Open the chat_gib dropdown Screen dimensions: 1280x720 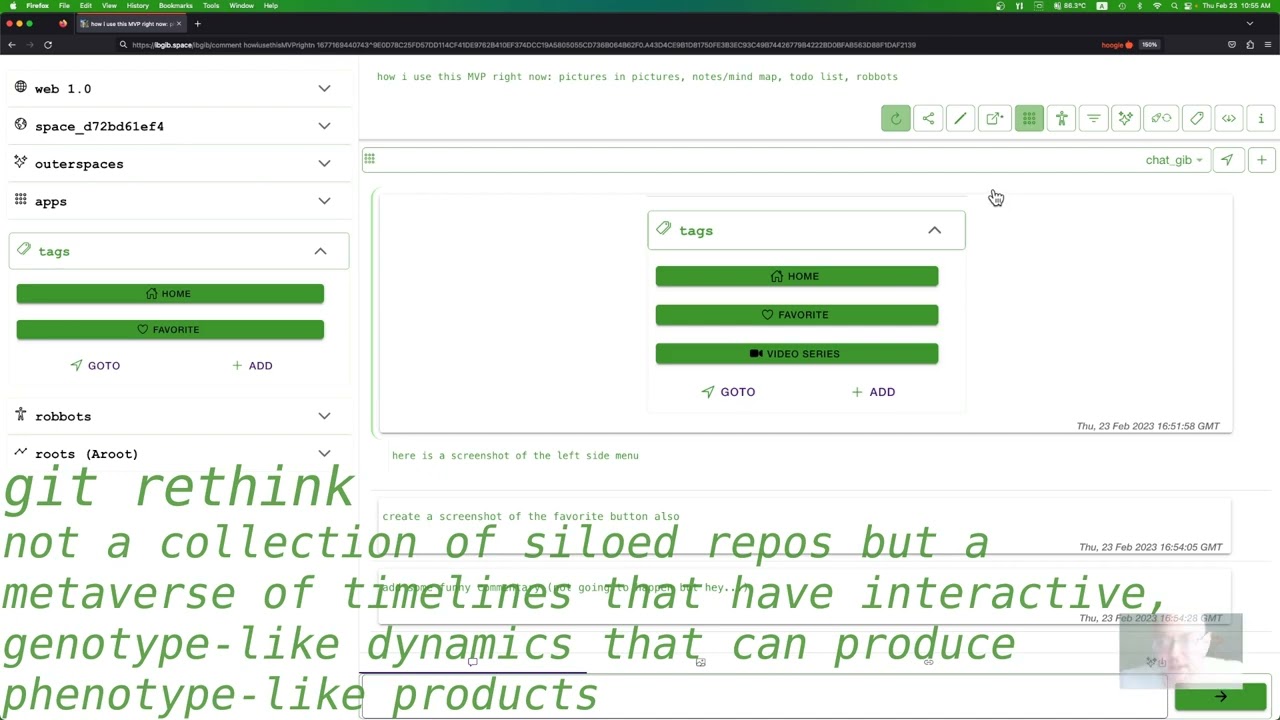click(1173, 160)
